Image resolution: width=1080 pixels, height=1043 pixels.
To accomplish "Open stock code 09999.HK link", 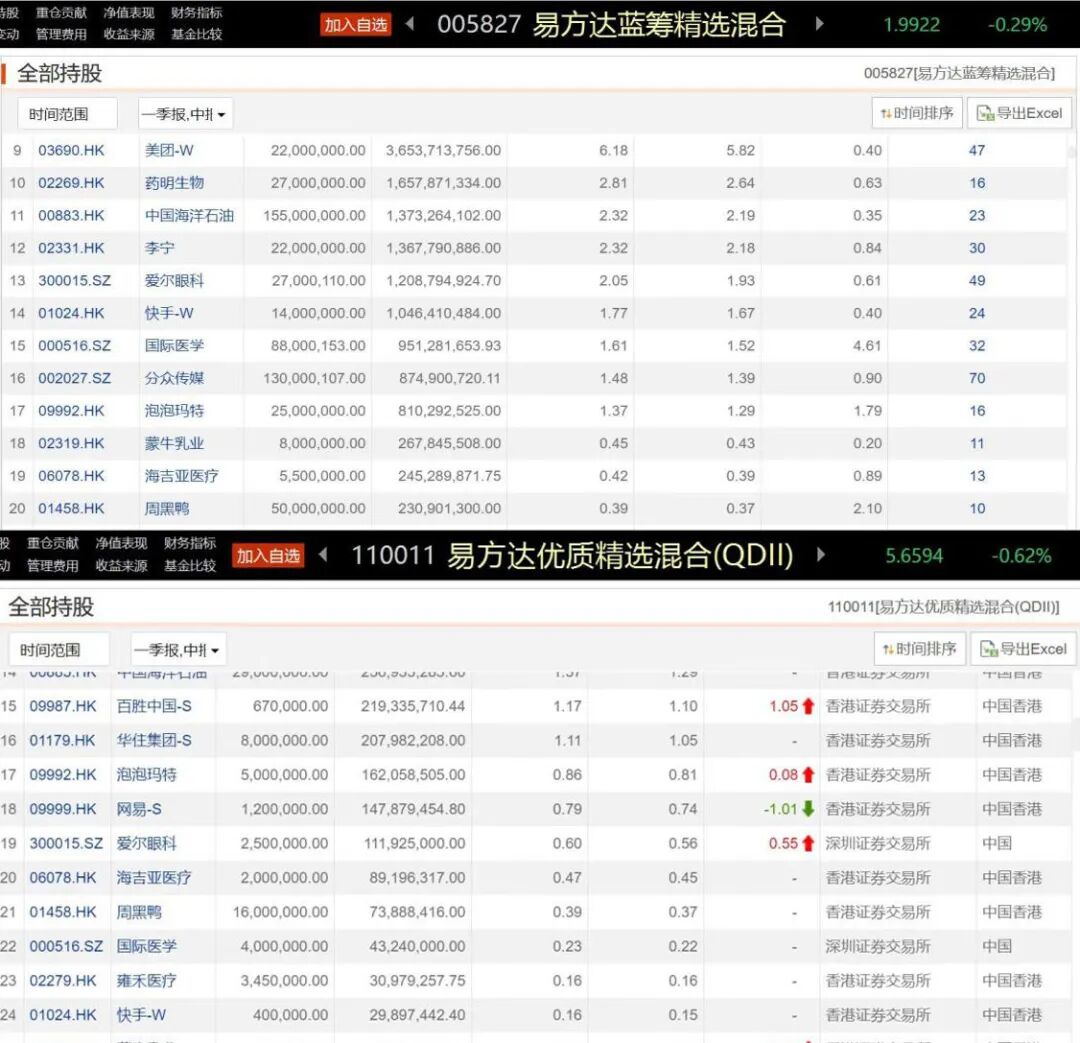I will pyautogui.click(x=63, y=809).
